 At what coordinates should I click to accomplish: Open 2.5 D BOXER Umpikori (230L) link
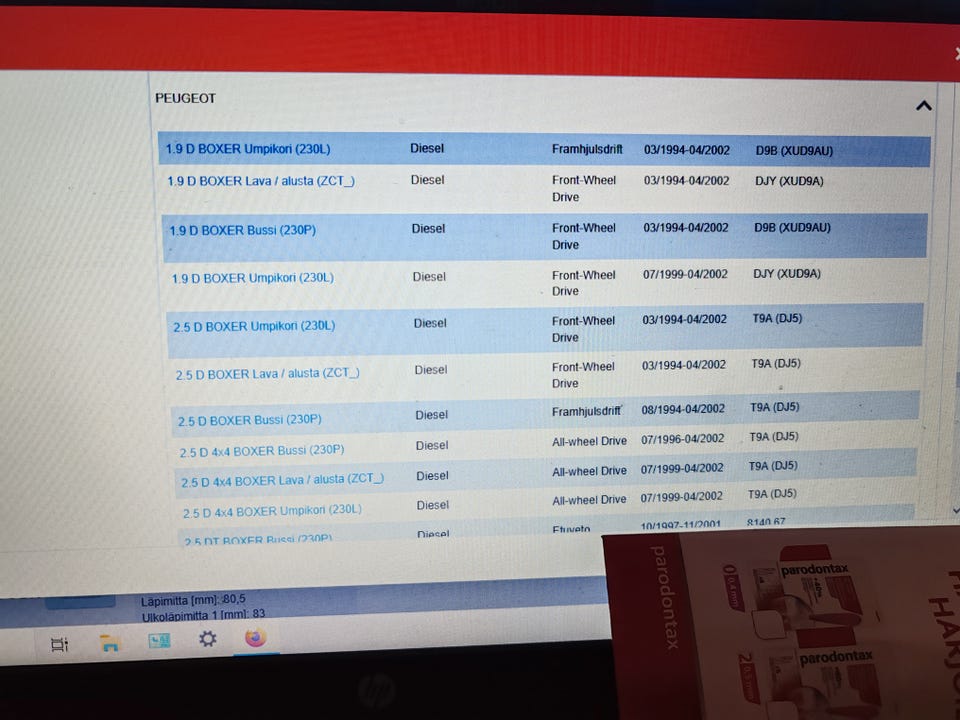254,326
